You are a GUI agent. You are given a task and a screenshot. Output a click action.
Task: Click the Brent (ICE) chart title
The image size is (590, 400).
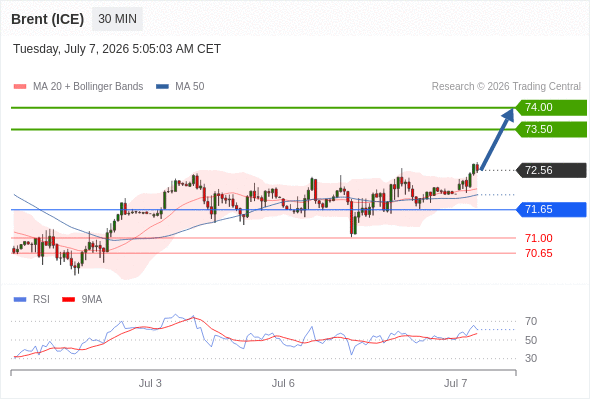[x=47, y=19]
